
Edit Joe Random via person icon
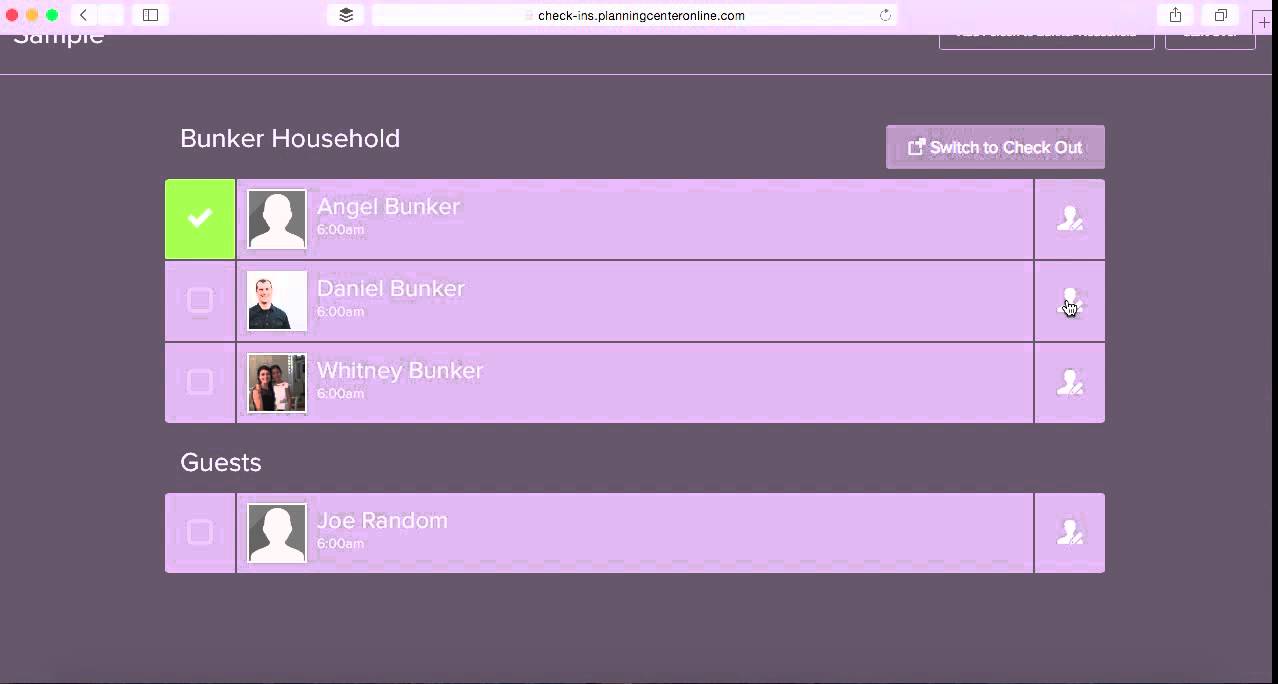(1070, 533)
